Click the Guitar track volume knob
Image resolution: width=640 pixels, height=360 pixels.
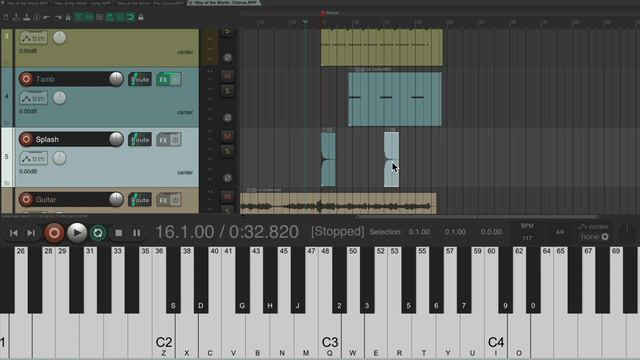(116, 200)
